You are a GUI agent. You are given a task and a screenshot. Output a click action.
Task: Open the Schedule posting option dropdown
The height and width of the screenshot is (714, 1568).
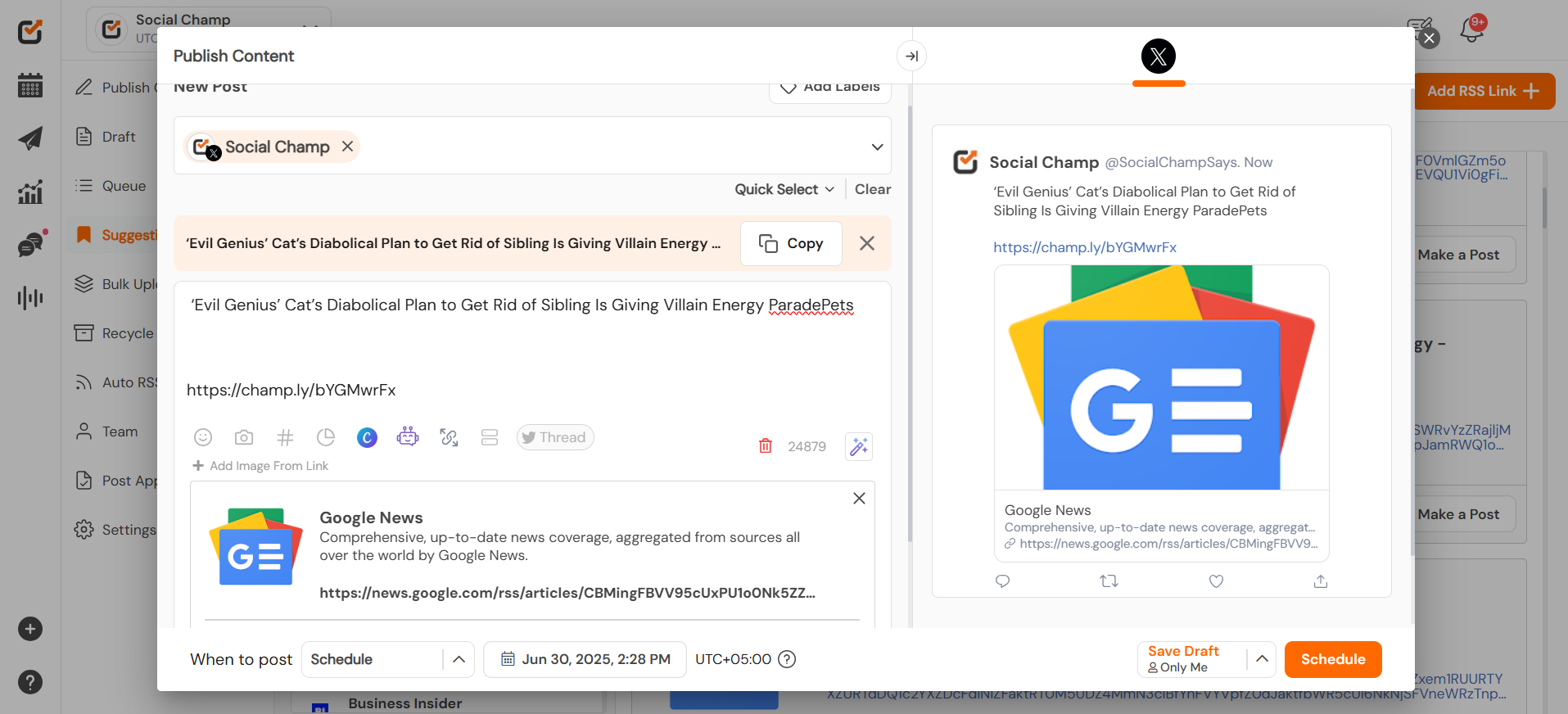coord(388,659)
